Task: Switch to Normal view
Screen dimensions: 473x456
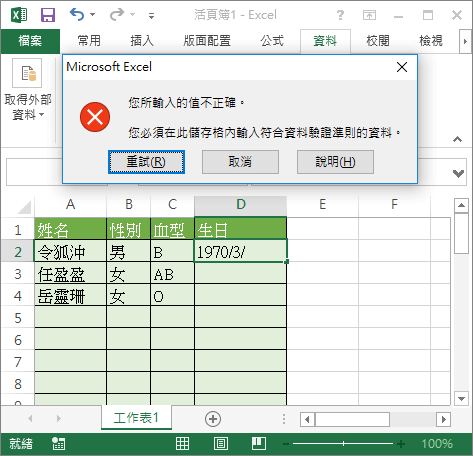Action: (182, 444)
